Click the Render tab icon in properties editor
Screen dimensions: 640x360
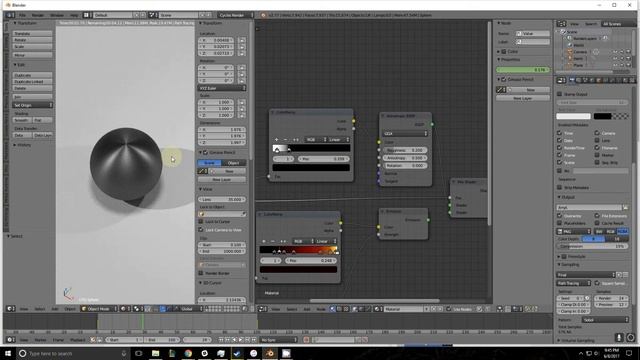pyautogui.click(x=572, y=80)
